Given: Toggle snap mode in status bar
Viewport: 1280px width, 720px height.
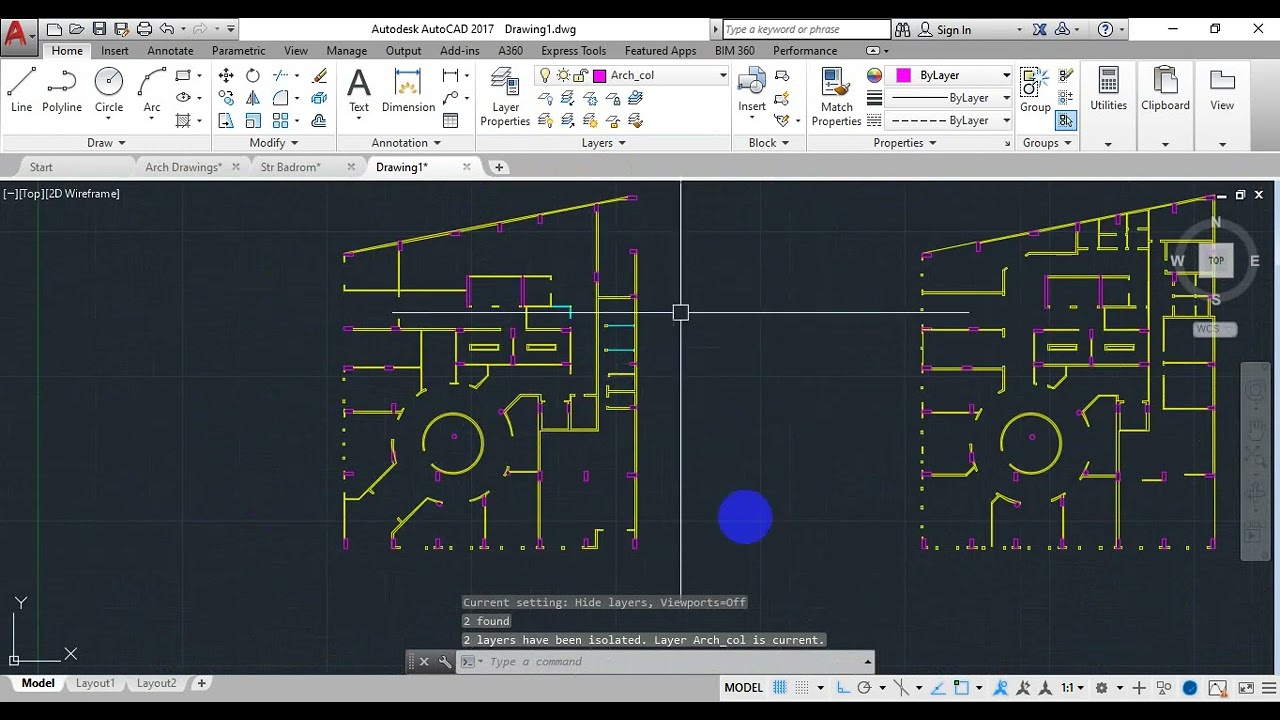Looking at the screenshot, I should click(803, 688).
